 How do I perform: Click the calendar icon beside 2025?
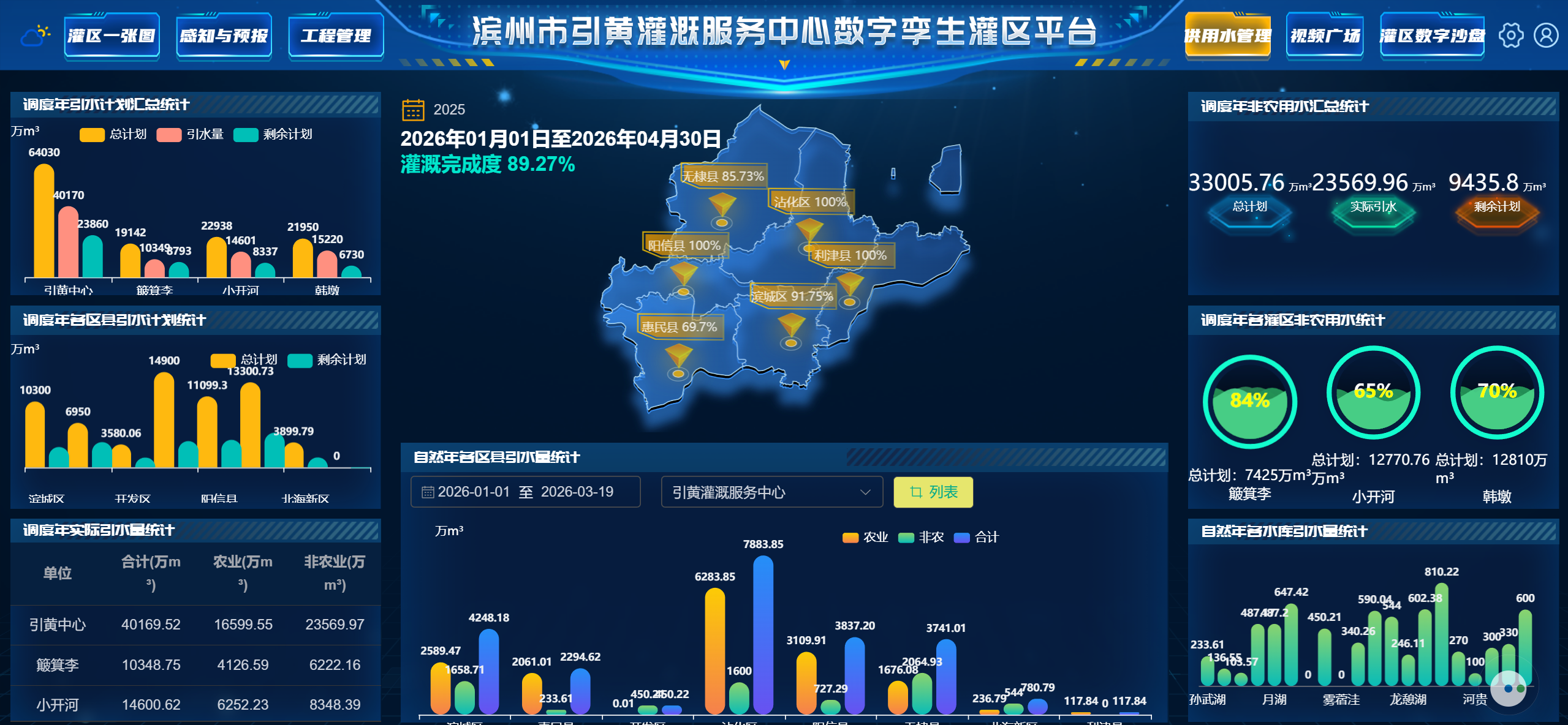[x=413, y=110]
